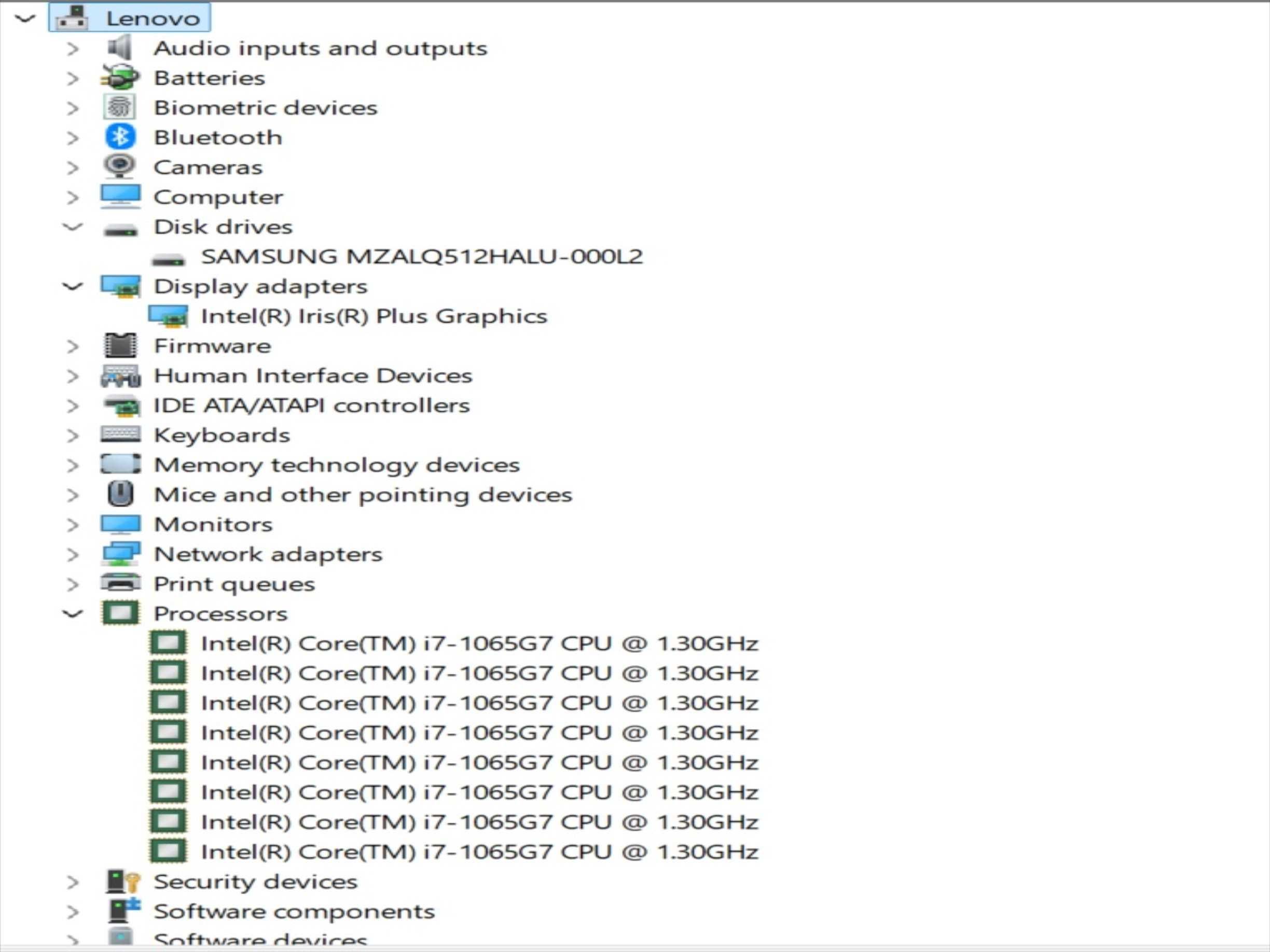
Task: Expand the Monitors category
Action: point(72,525)
